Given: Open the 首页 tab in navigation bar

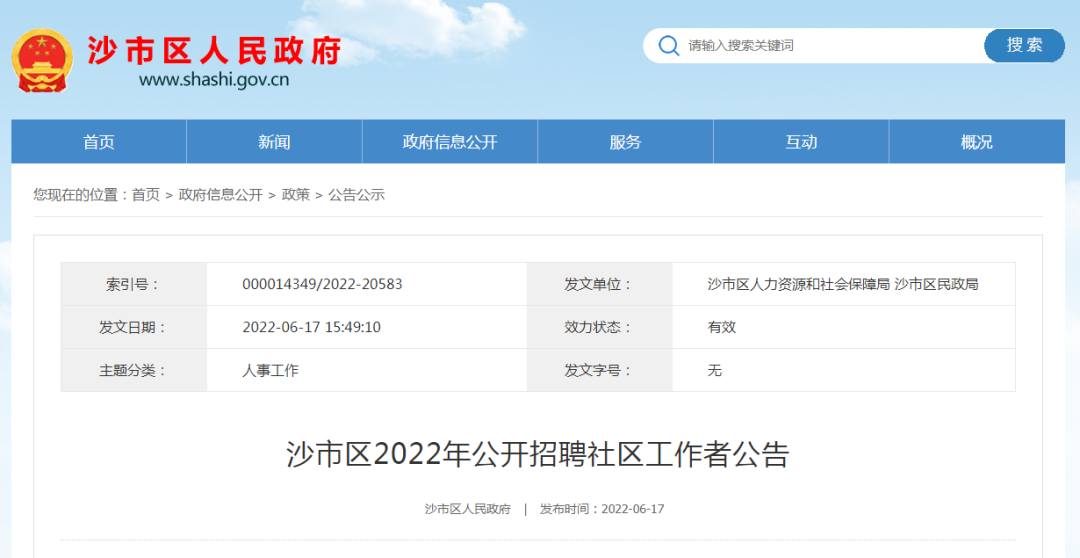Looking at the screenshot, I should [x=99, y=142].
